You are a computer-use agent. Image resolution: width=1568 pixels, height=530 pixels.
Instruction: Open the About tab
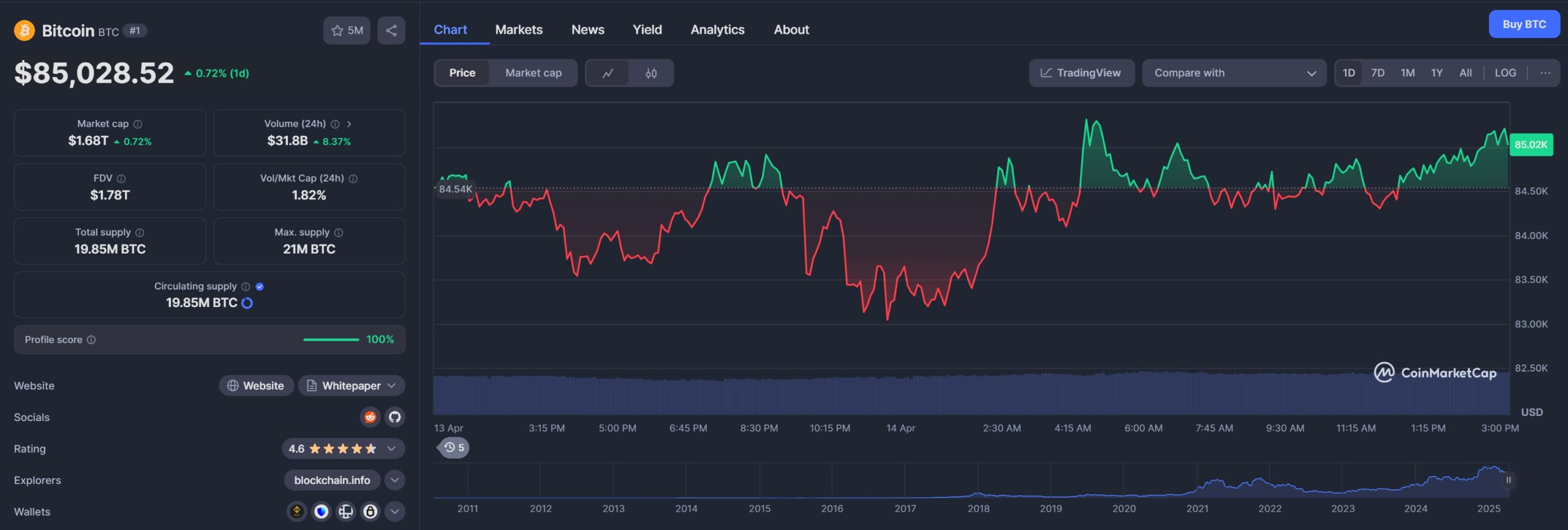pos(791,29)
